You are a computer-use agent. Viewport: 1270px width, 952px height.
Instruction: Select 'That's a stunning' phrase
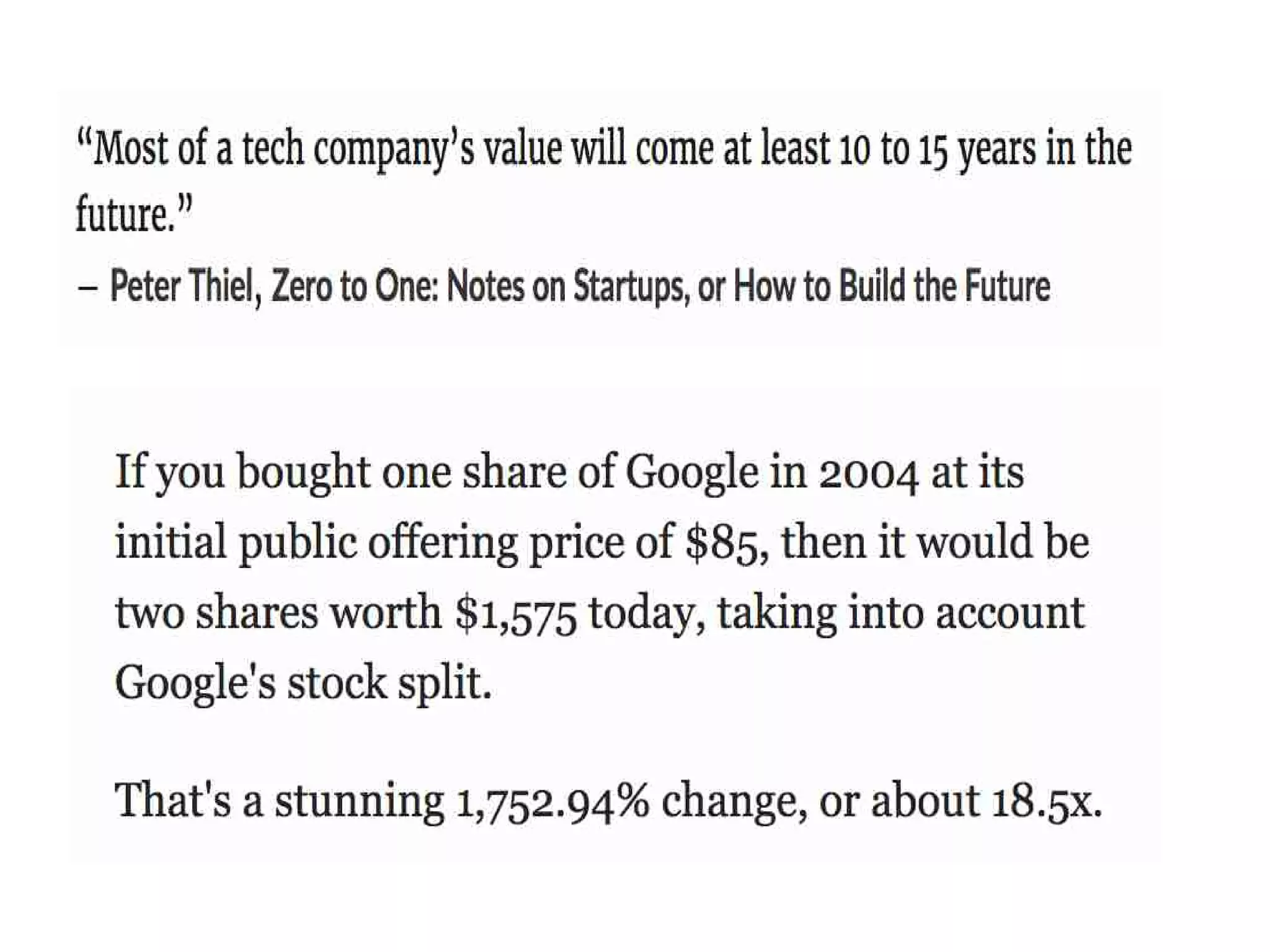[279, 801]
